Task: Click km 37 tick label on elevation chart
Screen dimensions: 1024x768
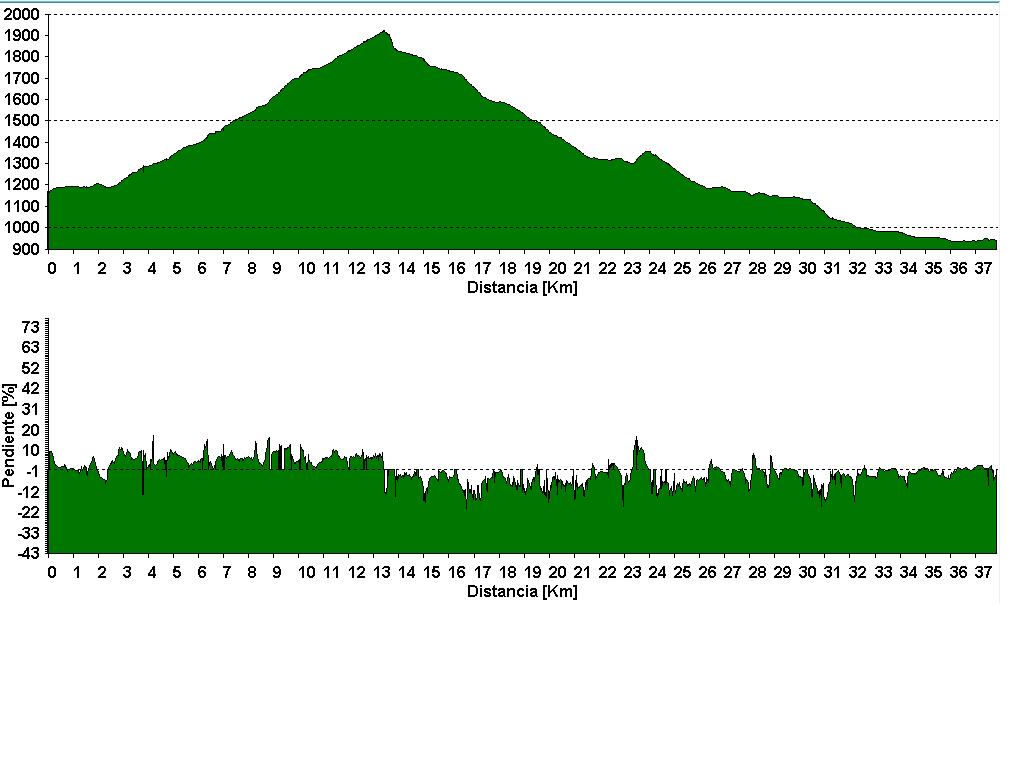Action: click(x=983, y=268)
